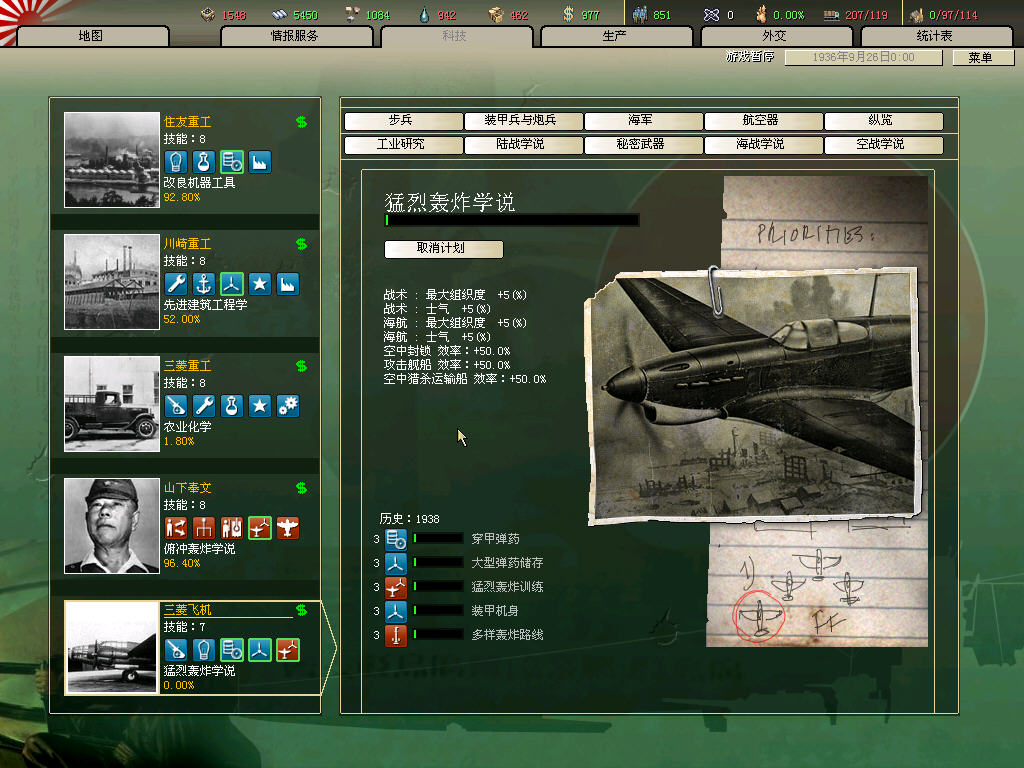Viewport: 1024px width, 768px height.
Task: Click the 住友重工 green dollar funding icon
Action: [x=302, y=122]
